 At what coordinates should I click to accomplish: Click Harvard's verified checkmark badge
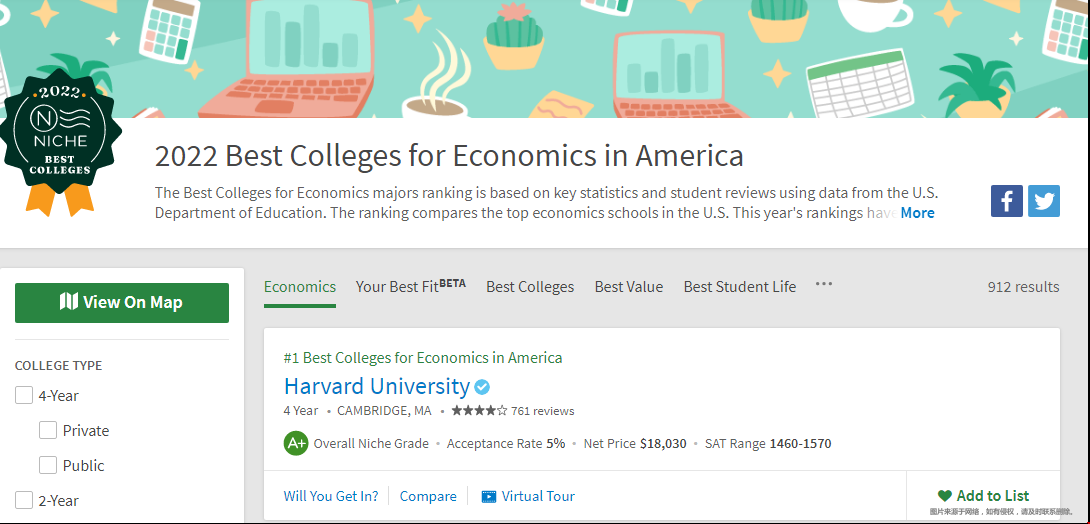[x=482, y=387]
